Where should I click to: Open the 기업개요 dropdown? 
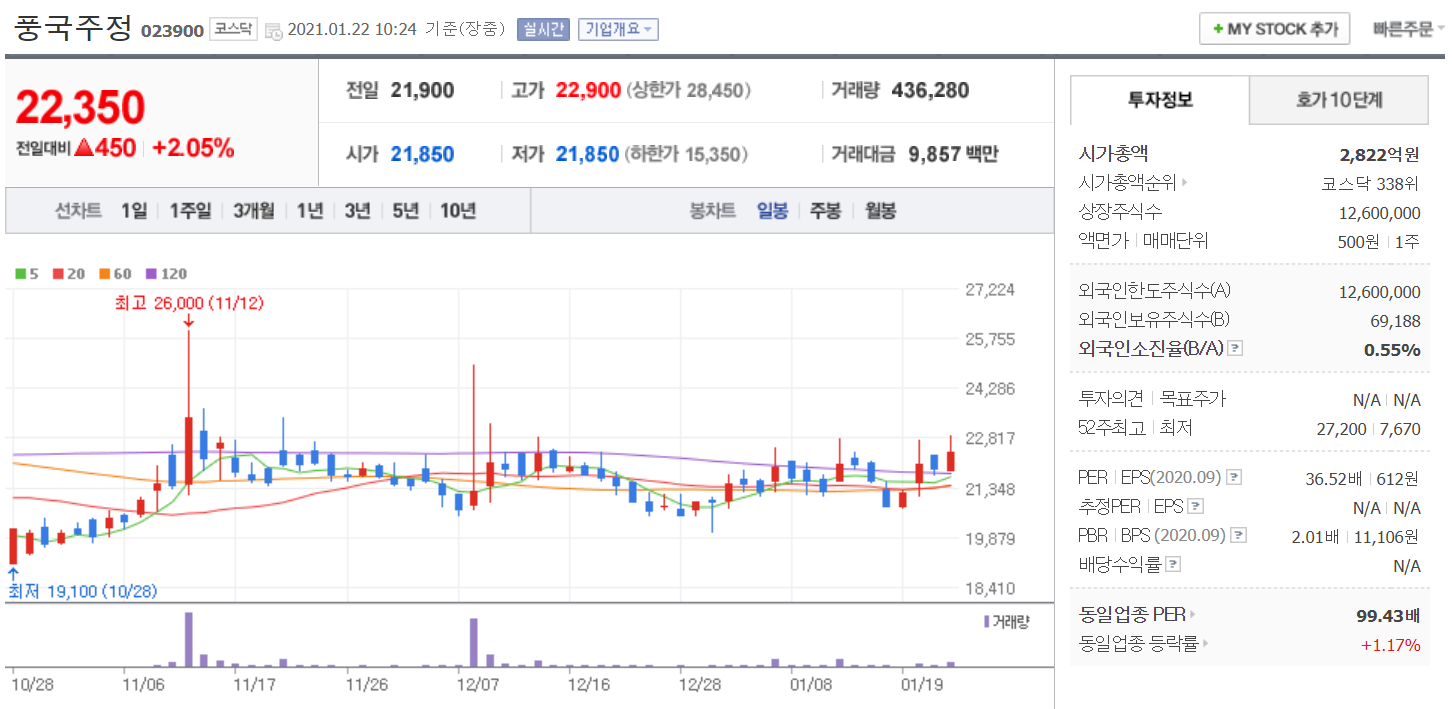pyautogui.click(x=617, y=29)
